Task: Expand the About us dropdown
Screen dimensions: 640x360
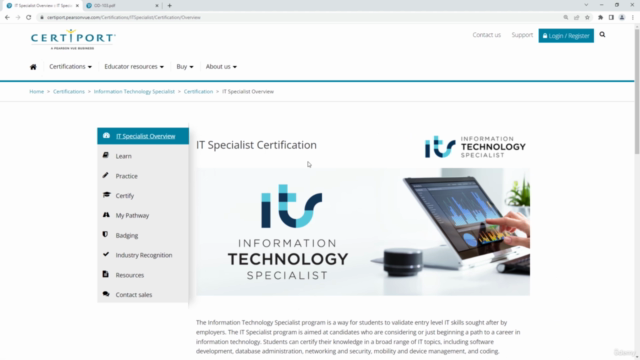Action: pyautogui.click(x=221, y=67)
